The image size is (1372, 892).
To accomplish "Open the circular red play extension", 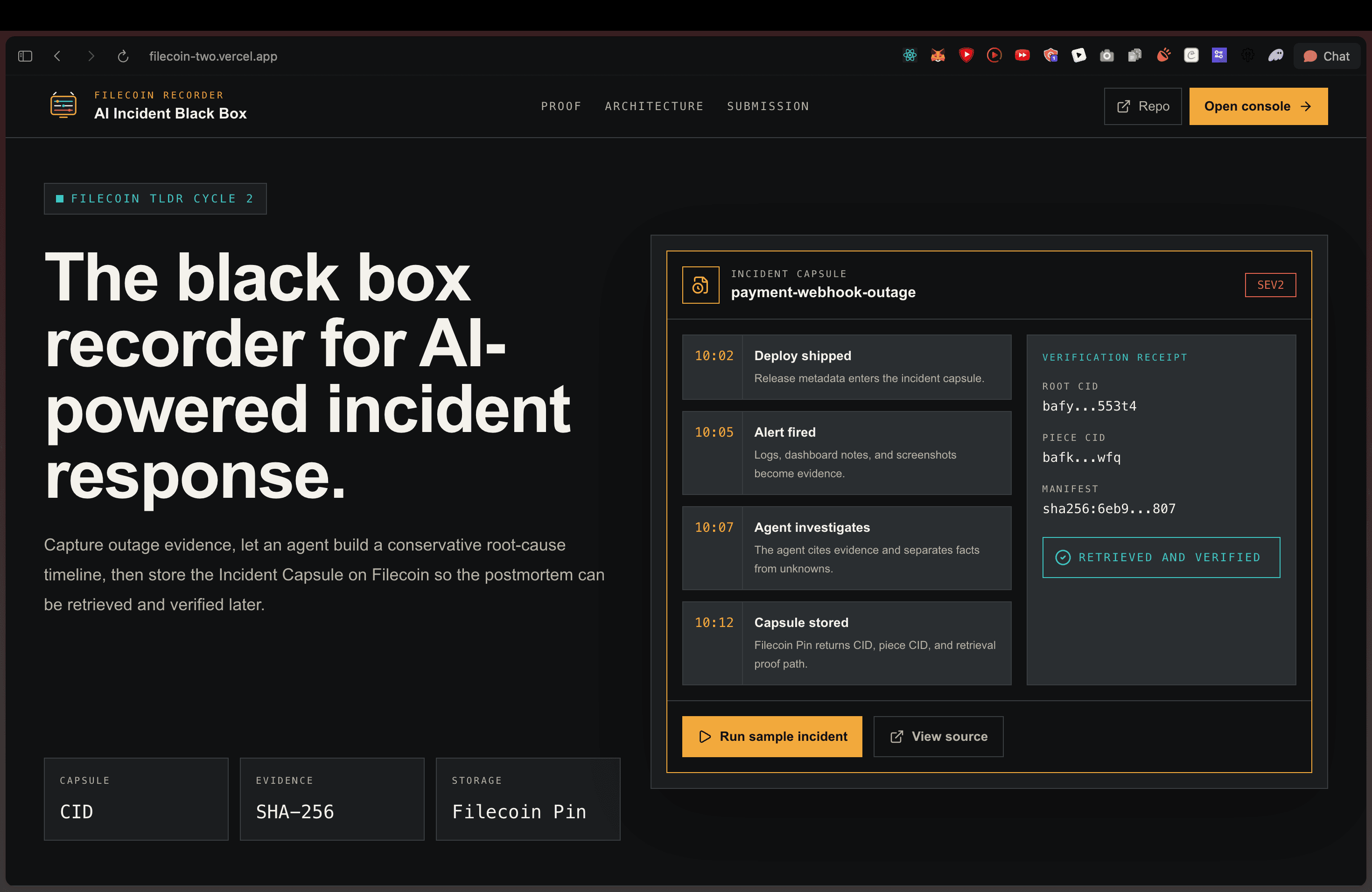I will [x=994, y=56].
